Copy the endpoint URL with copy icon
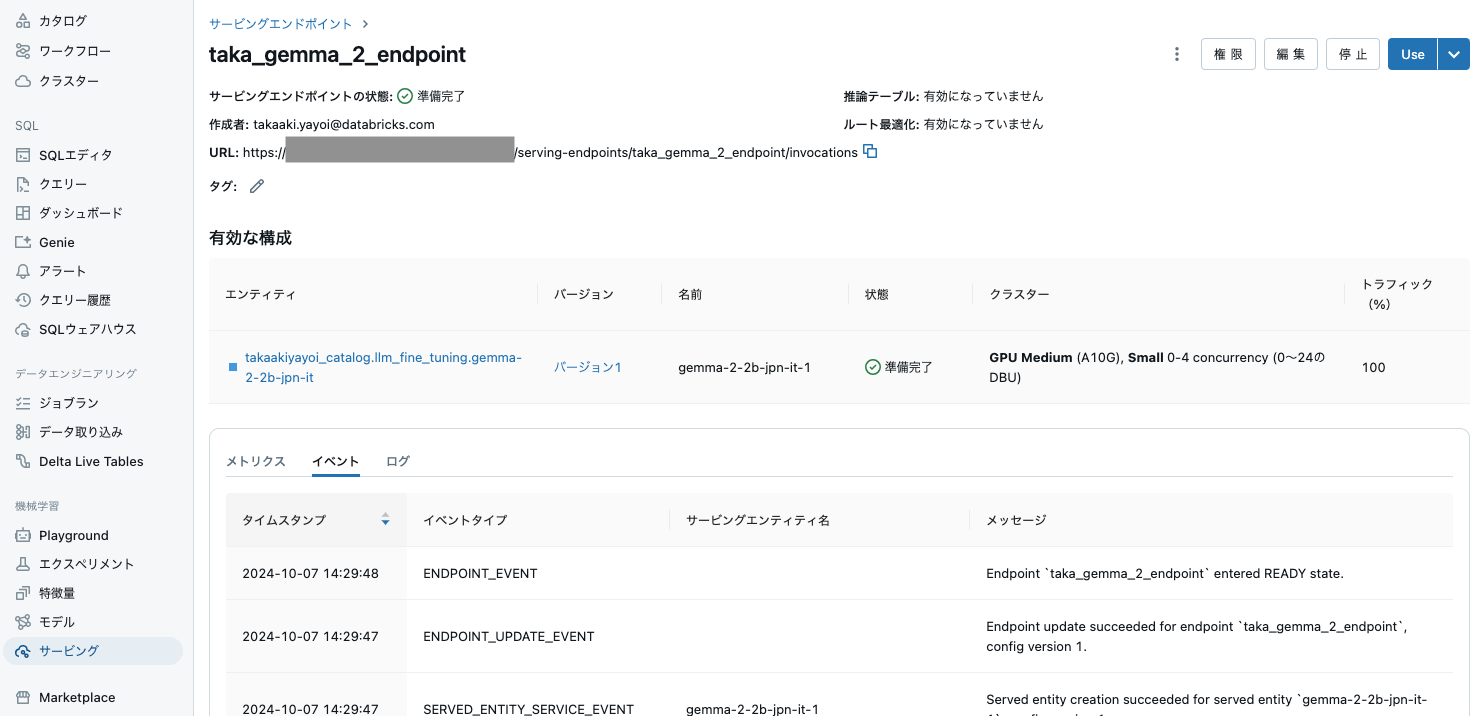 870,152
